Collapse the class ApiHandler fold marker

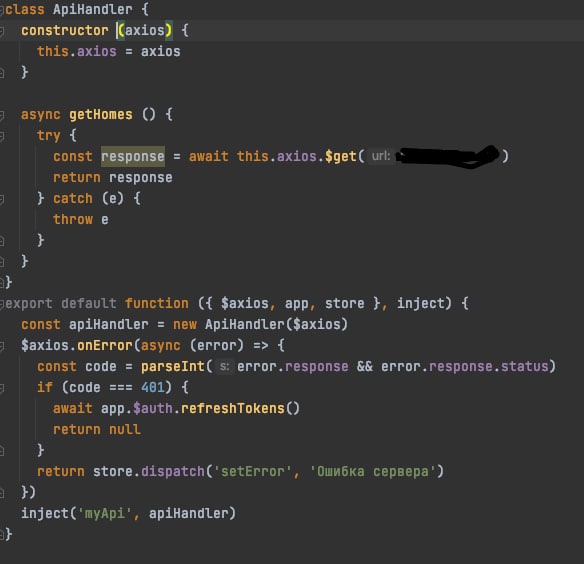(2, 10)
